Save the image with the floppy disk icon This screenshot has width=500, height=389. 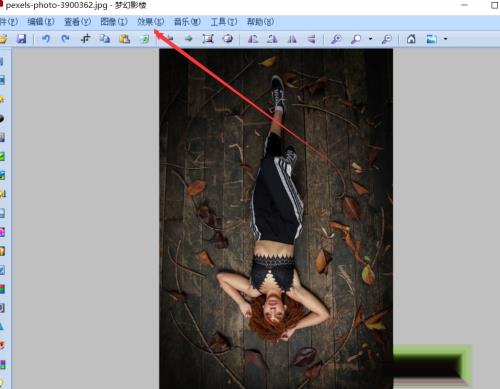click(x=22, y=39)
